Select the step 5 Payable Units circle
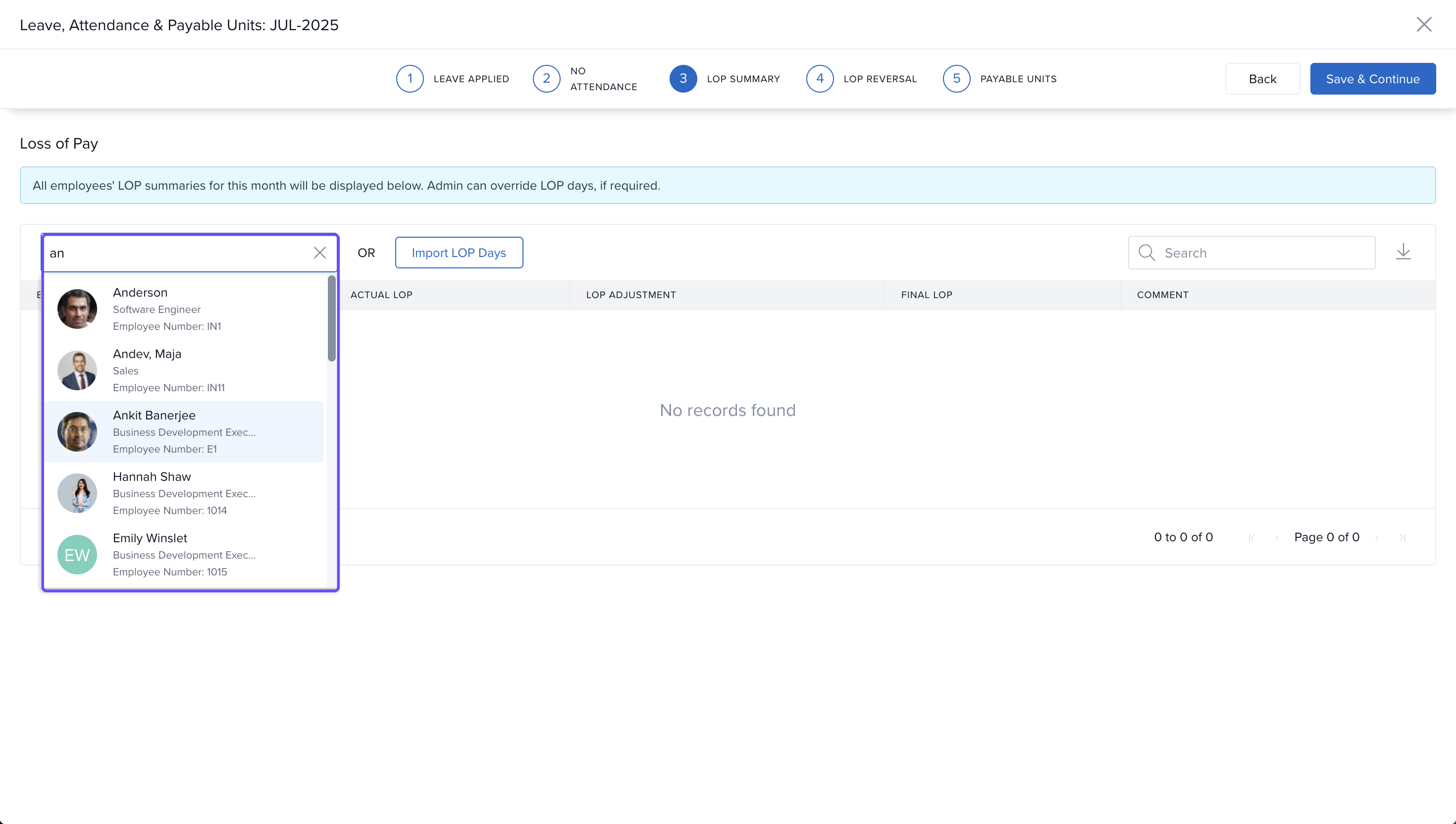The image size is (1456, 824). point(956,79)
